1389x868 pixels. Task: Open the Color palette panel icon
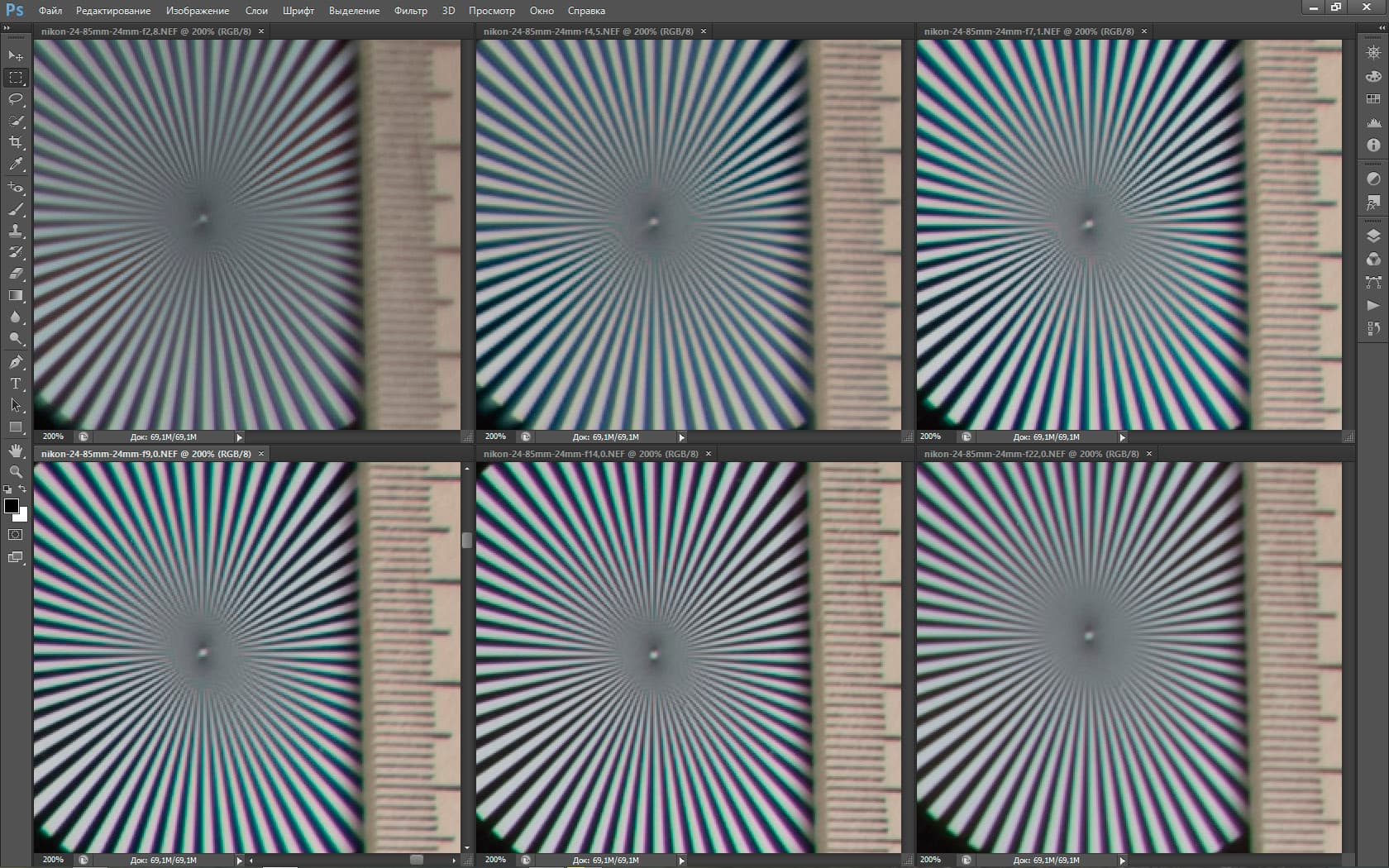coord(1373,76)
